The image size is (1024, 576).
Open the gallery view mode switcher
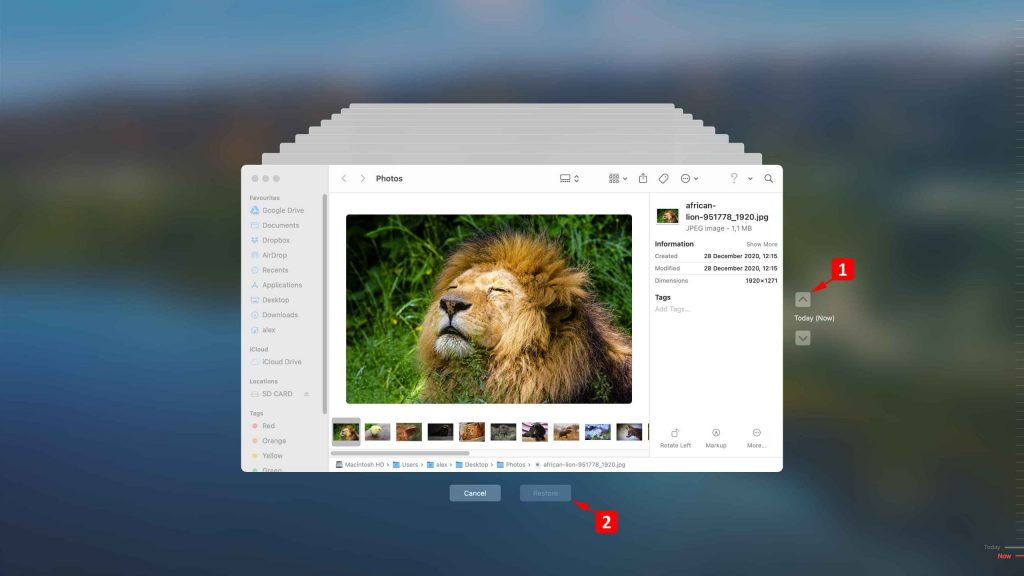569,178
